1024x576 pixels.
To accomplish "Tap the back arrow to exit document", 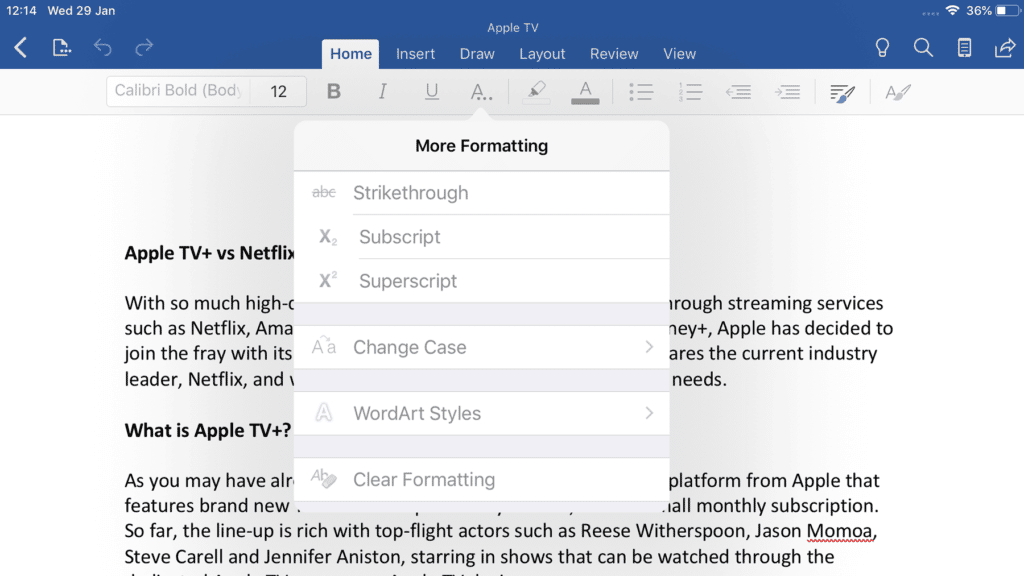I will [x=21, y=48].
